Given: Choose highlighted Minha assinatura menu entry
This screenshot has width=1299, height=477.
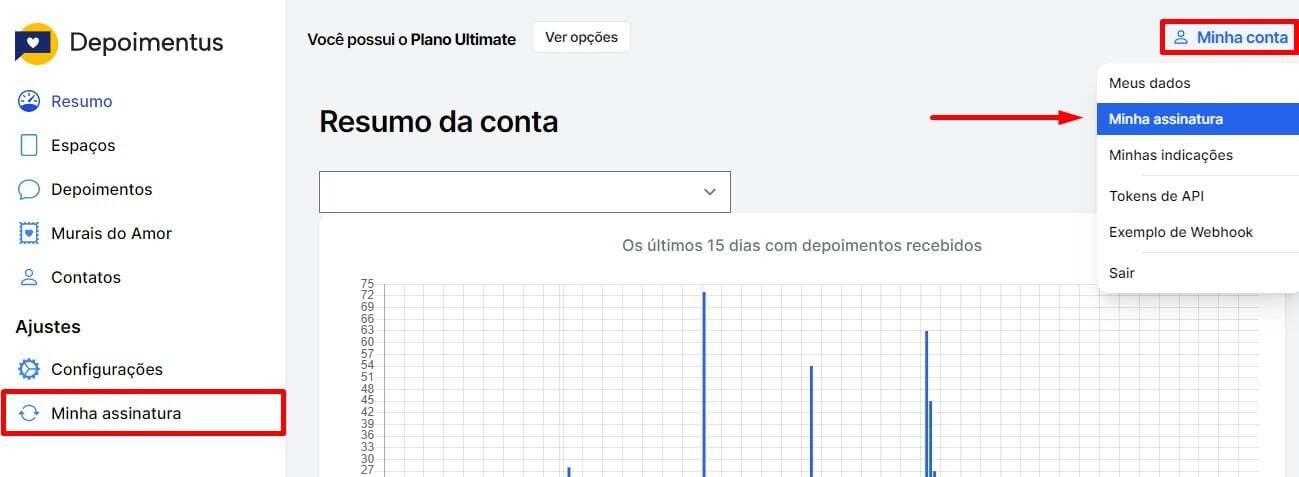Looking at the screenshot, I should [x=1165, y=119].
